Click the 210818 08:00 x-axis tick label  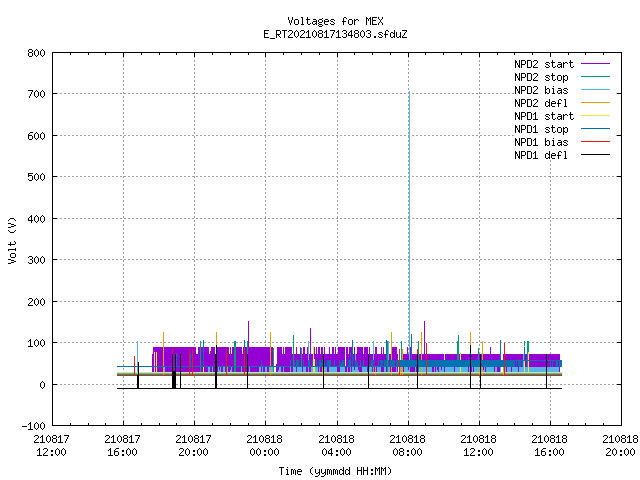407,446
